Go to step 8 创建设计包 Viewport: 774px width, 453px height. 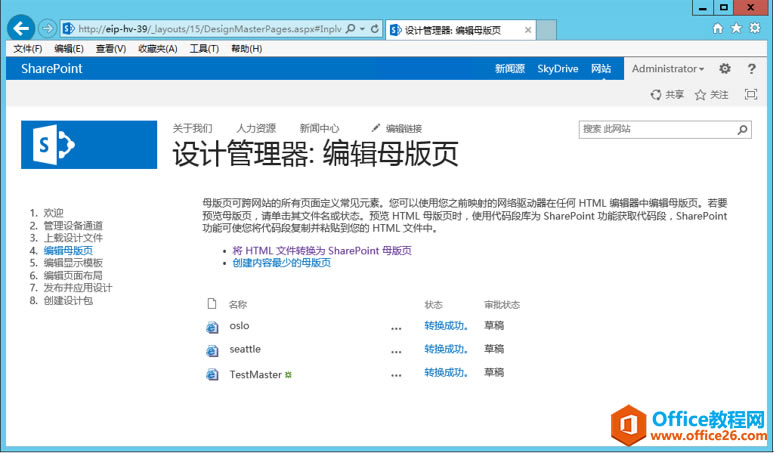click(68, 301)
